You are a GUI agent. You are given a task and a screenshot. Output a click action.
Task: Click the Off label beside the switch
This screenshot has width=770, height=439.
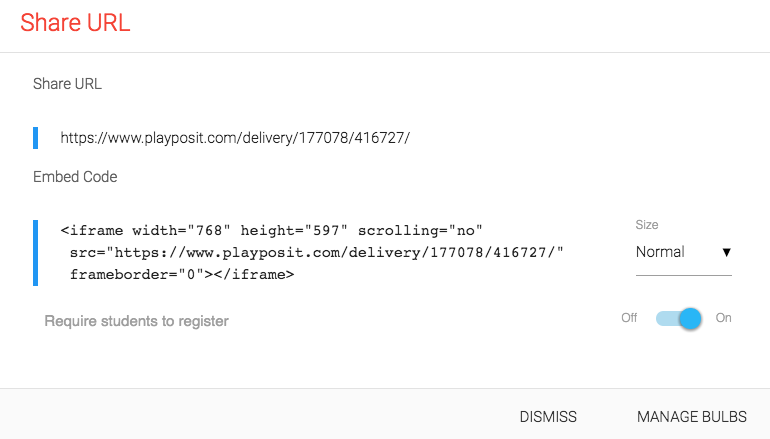[x=629, y=318]
